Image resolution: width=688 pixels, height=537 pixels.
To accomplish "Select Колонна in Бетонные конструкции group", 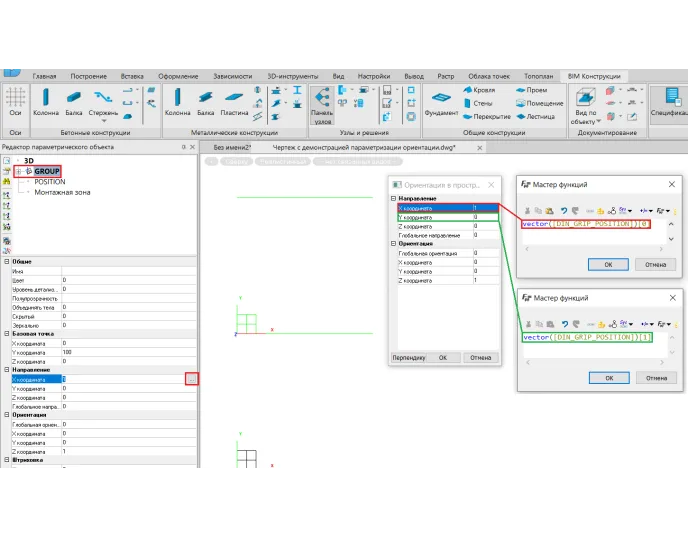I will coord(46,102).
